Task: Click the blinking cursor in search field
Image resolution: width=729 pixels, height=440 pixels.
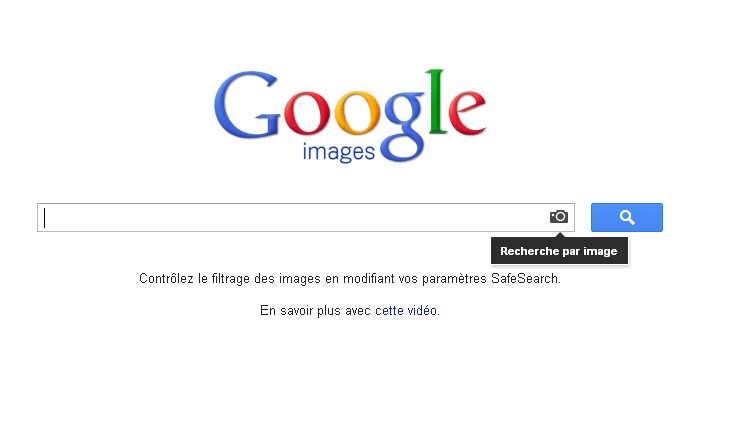Action: pos(45,218)
